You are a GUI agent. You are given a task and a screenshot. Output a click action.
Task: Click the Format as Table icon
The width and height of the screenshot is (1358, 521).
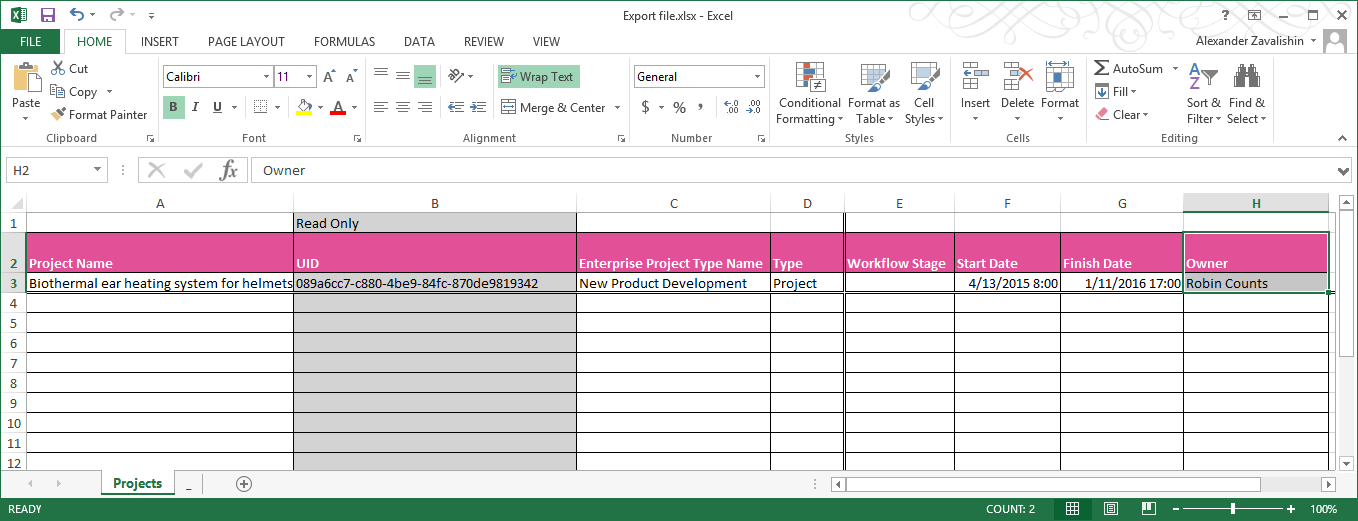[x=873, y=77]
